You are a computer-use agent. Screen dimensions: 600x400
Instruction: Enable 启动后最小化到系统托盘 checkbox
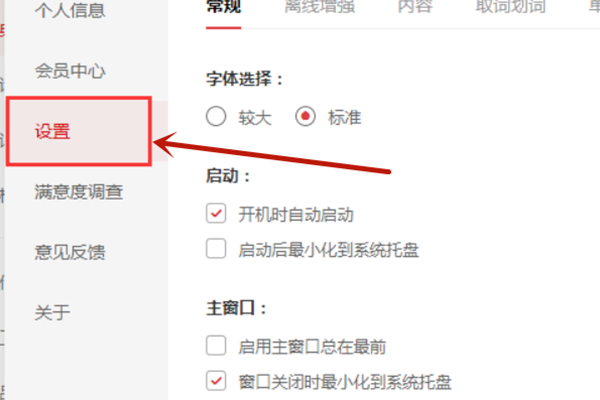click(x=216, y=249)
